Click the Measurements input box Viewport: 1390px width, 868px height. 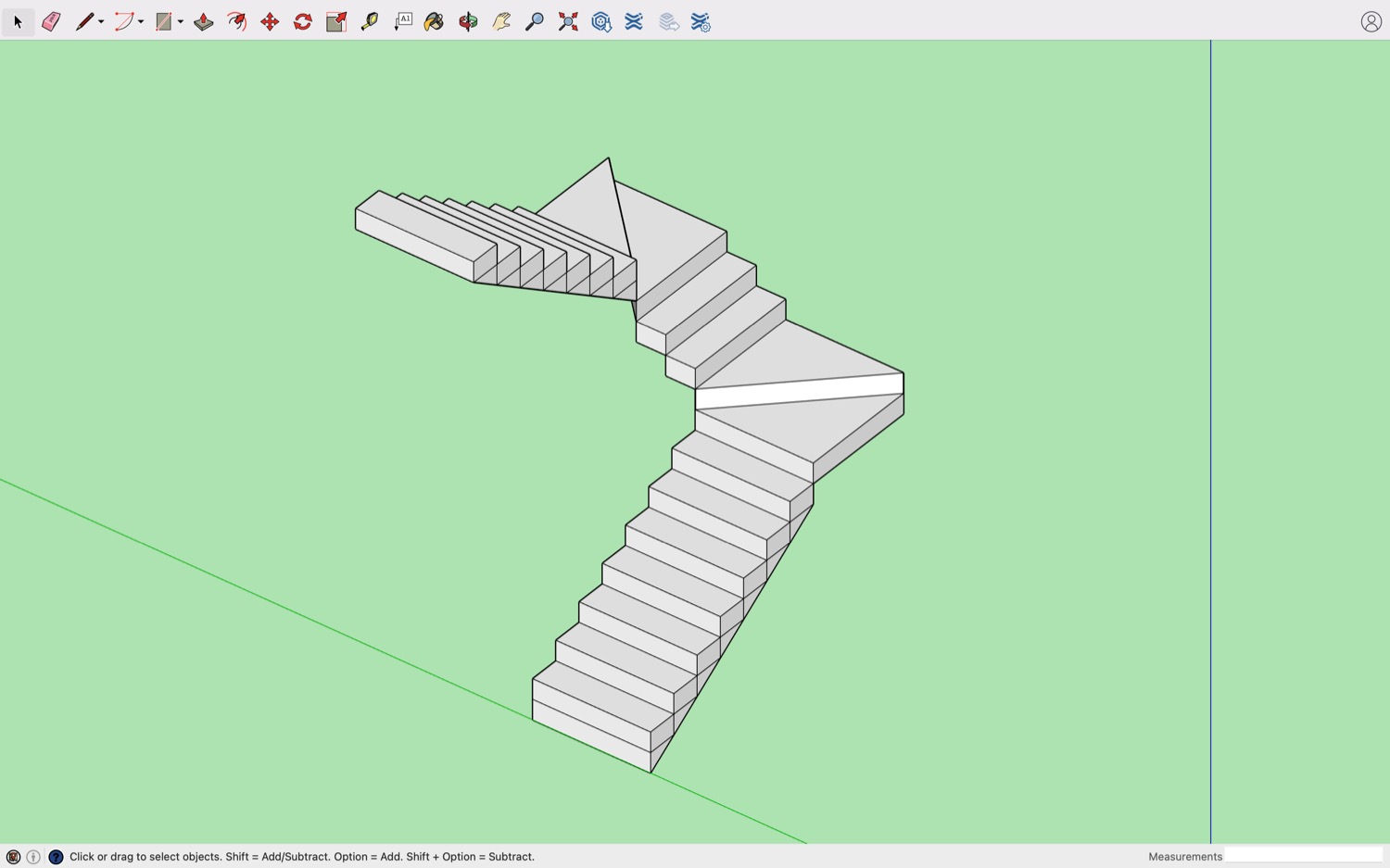click(x=1304, y=855)
